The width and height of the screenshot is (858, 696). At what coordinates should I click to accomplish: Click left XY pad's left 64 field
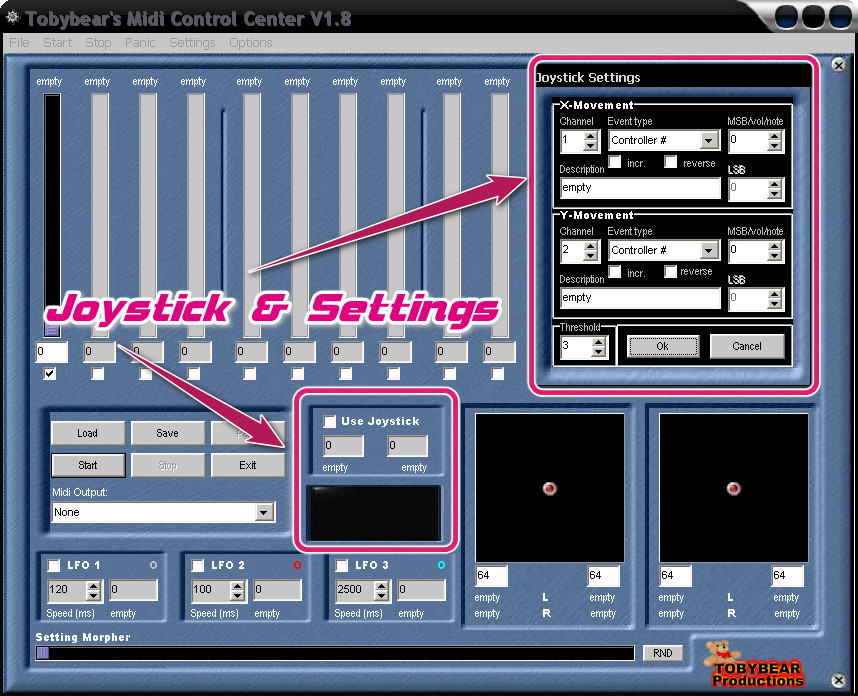coord(491,576)
